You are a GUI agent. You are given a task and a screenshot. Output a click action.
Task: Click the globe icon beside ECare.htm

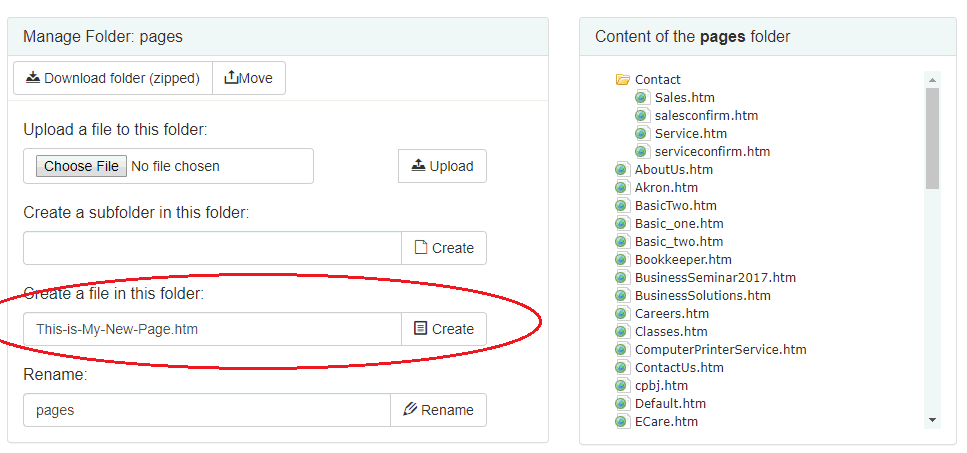point(622,422)
